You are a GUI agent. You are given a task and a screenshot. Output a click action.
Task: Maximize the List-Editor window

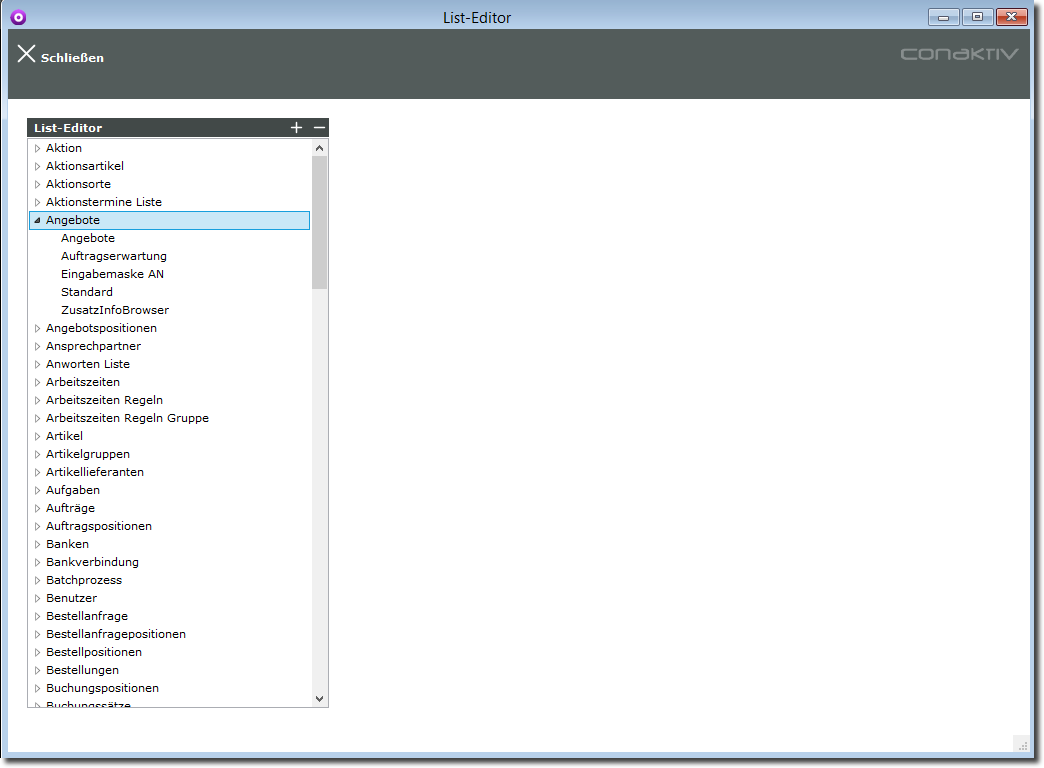977,17
